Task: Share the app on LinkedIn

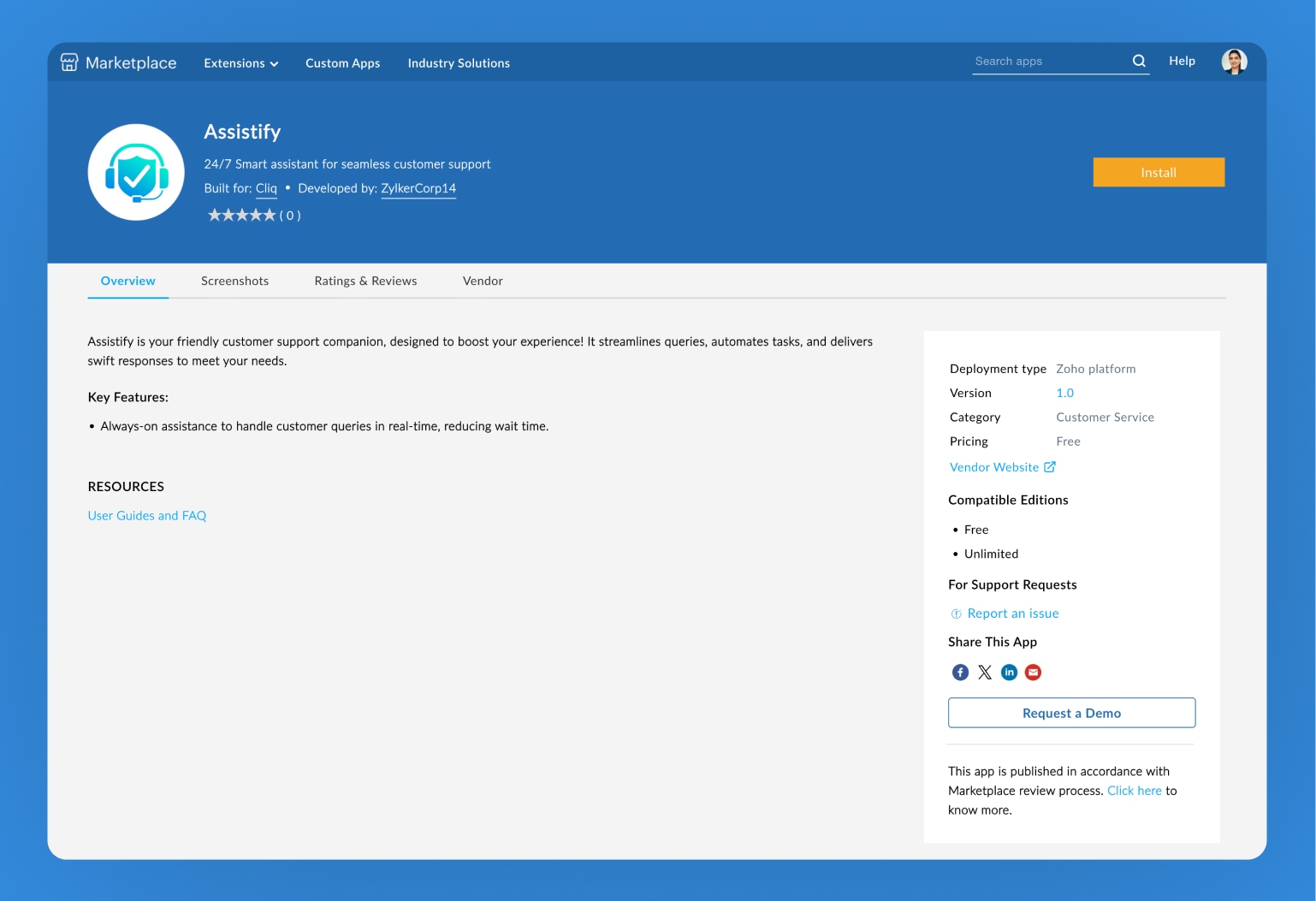Action: tap(1010, 673)
